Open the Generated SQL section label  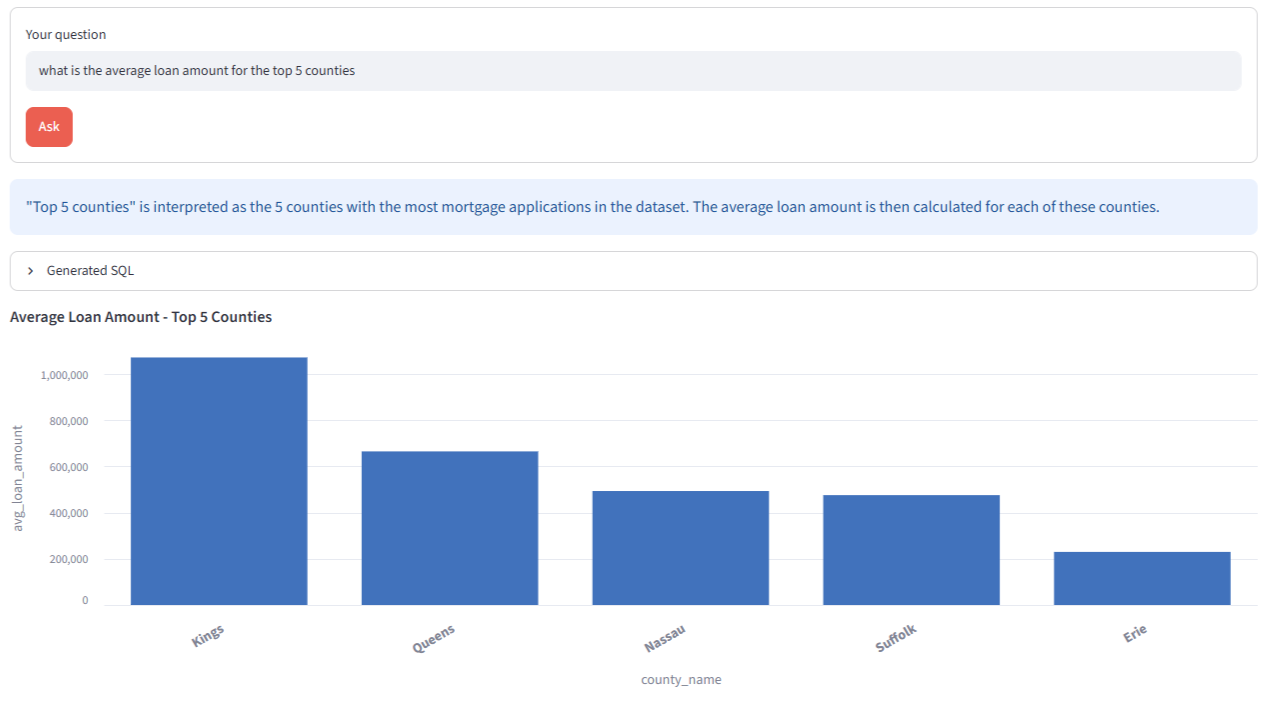(90, 271)
